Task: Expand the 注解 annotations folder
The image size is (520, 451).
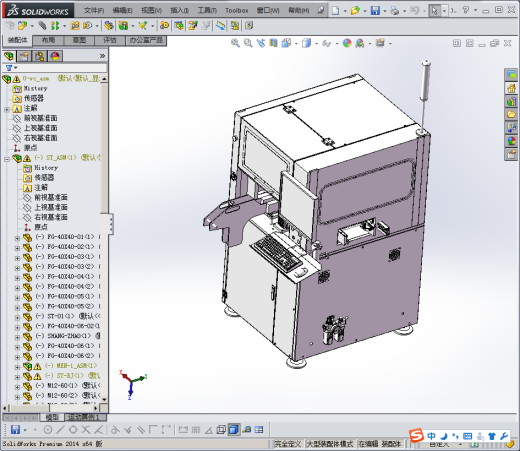Action: (x=7, y=109)
